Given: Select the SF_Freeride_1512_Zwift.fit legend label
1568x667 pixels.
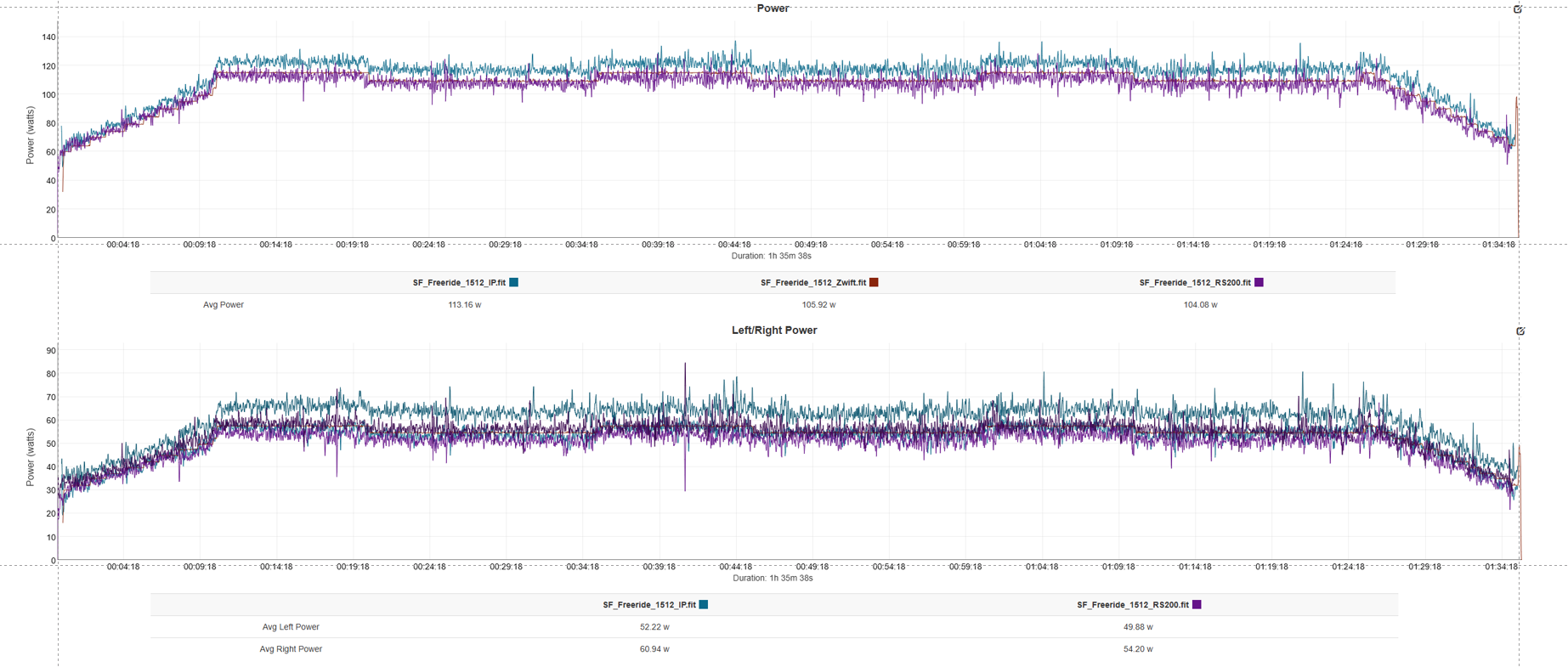Looking at the screenshot, I should pos(812,283).
